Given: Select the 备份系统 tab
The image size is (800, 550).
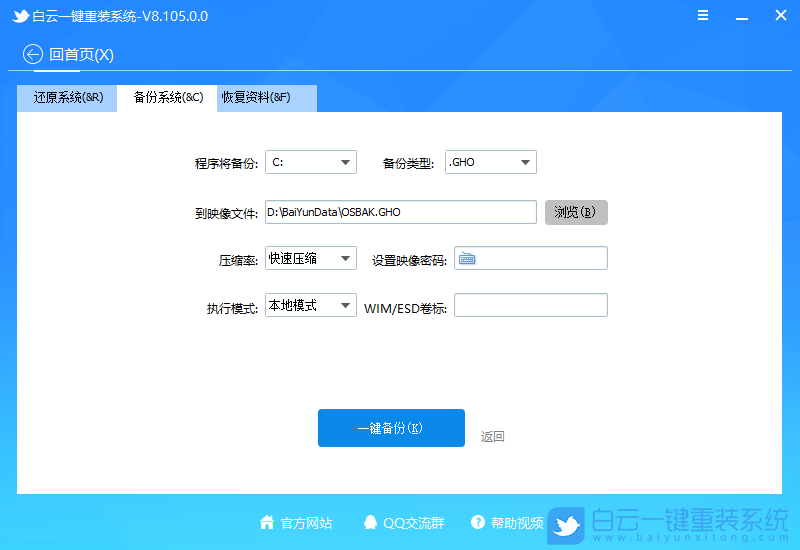Looking at the screenshot, I should (x=167, y=98).
